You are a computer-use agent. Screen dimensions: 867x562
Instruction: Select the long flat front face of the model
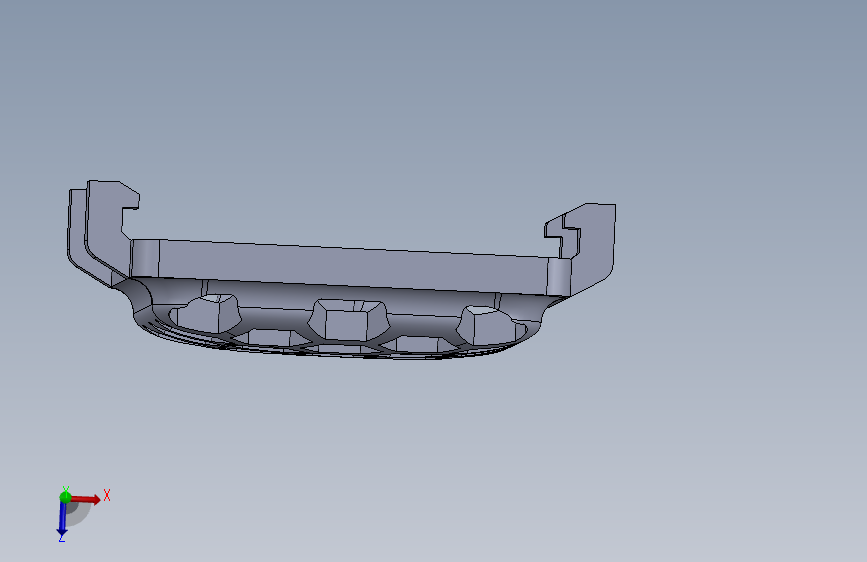pos(353,266)
